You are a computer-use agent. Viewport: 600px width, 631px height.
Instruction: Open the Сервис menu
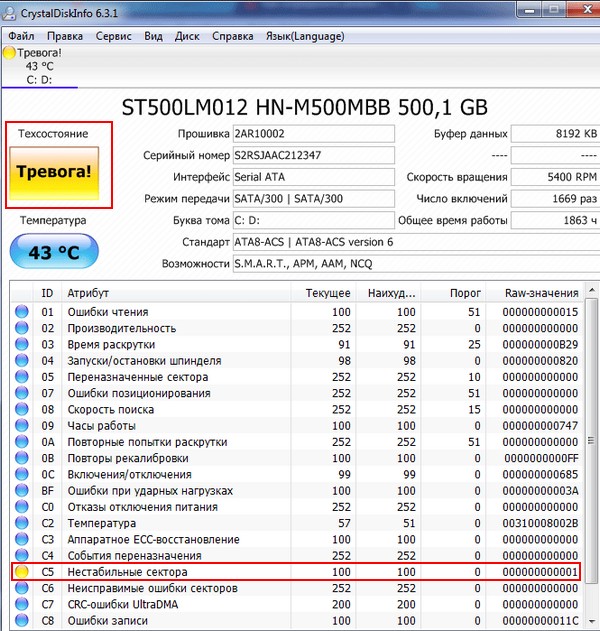[113, 36]
